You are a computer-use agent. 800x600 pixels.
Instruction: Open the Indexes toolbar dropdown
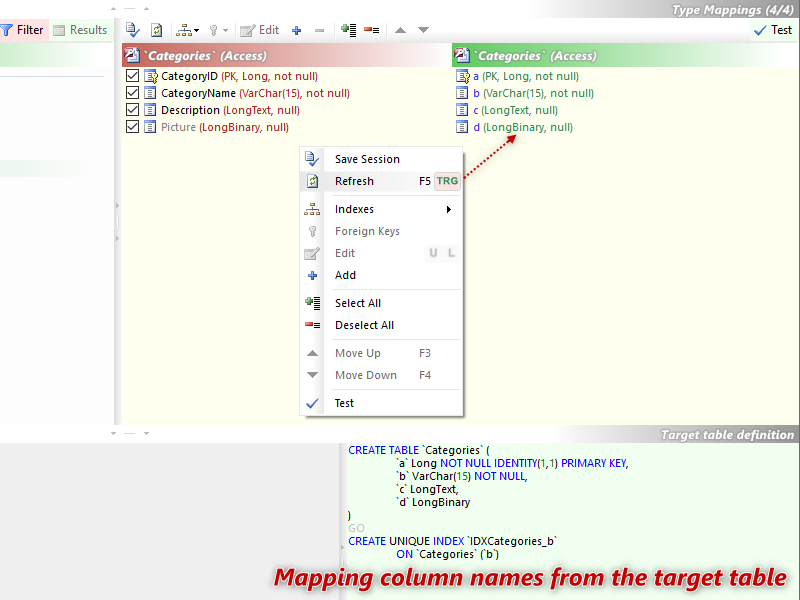[187, 31]
